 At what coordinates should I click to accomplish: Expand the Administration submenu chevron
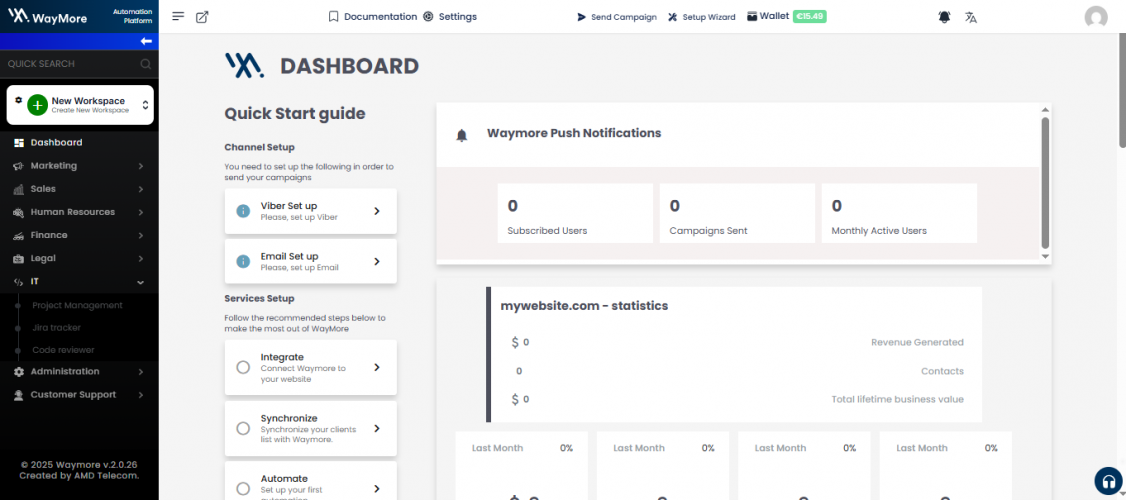coord(141,371)
